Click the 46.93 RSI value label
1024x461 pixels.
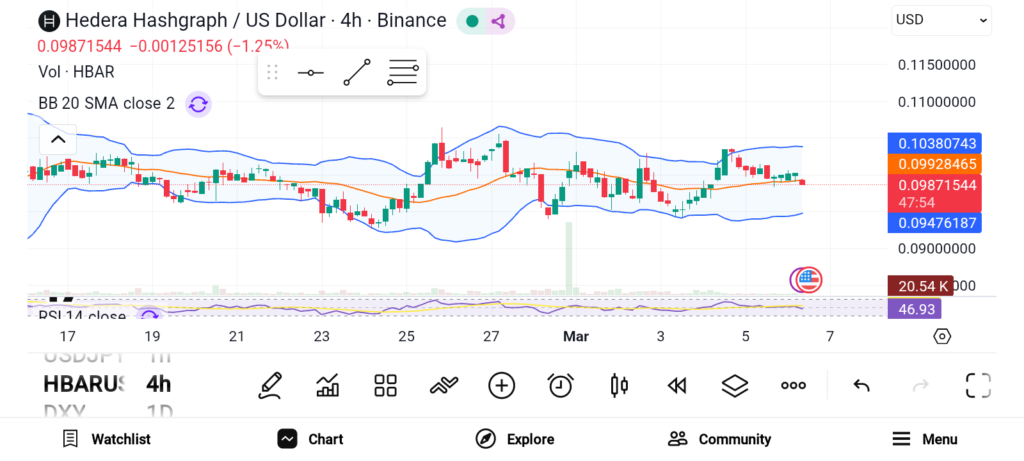[x=914, y=309]
